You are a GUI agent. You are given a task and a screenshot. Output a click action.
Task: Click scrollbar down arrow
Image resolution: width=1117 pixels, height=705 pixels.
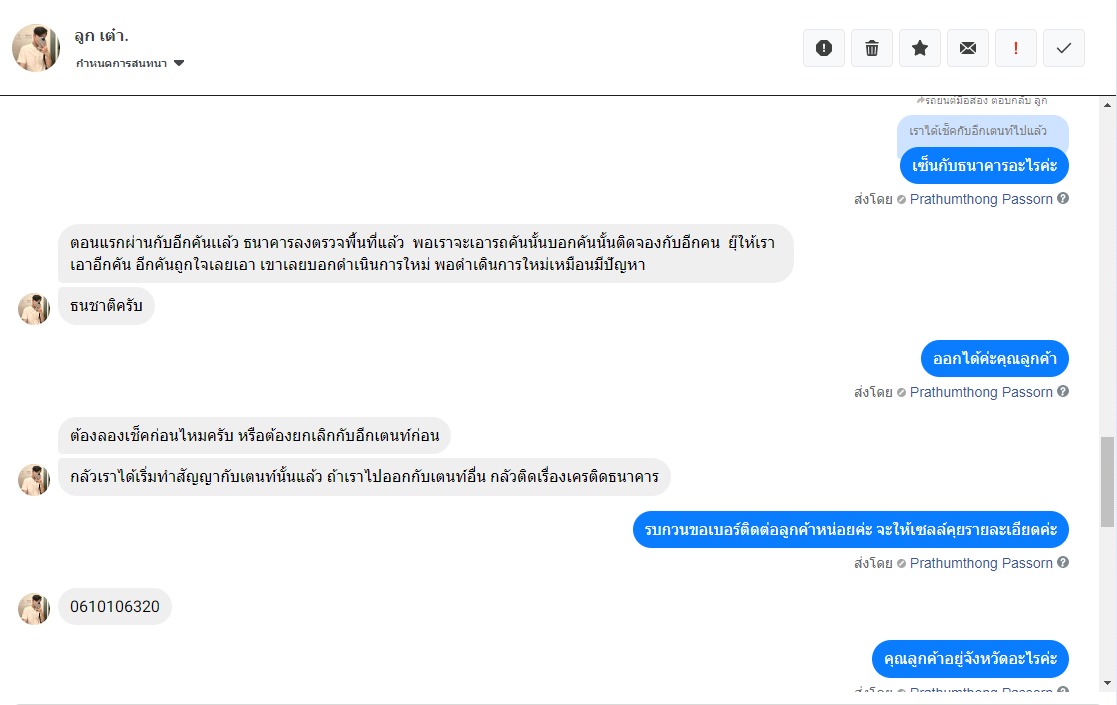1107,683
